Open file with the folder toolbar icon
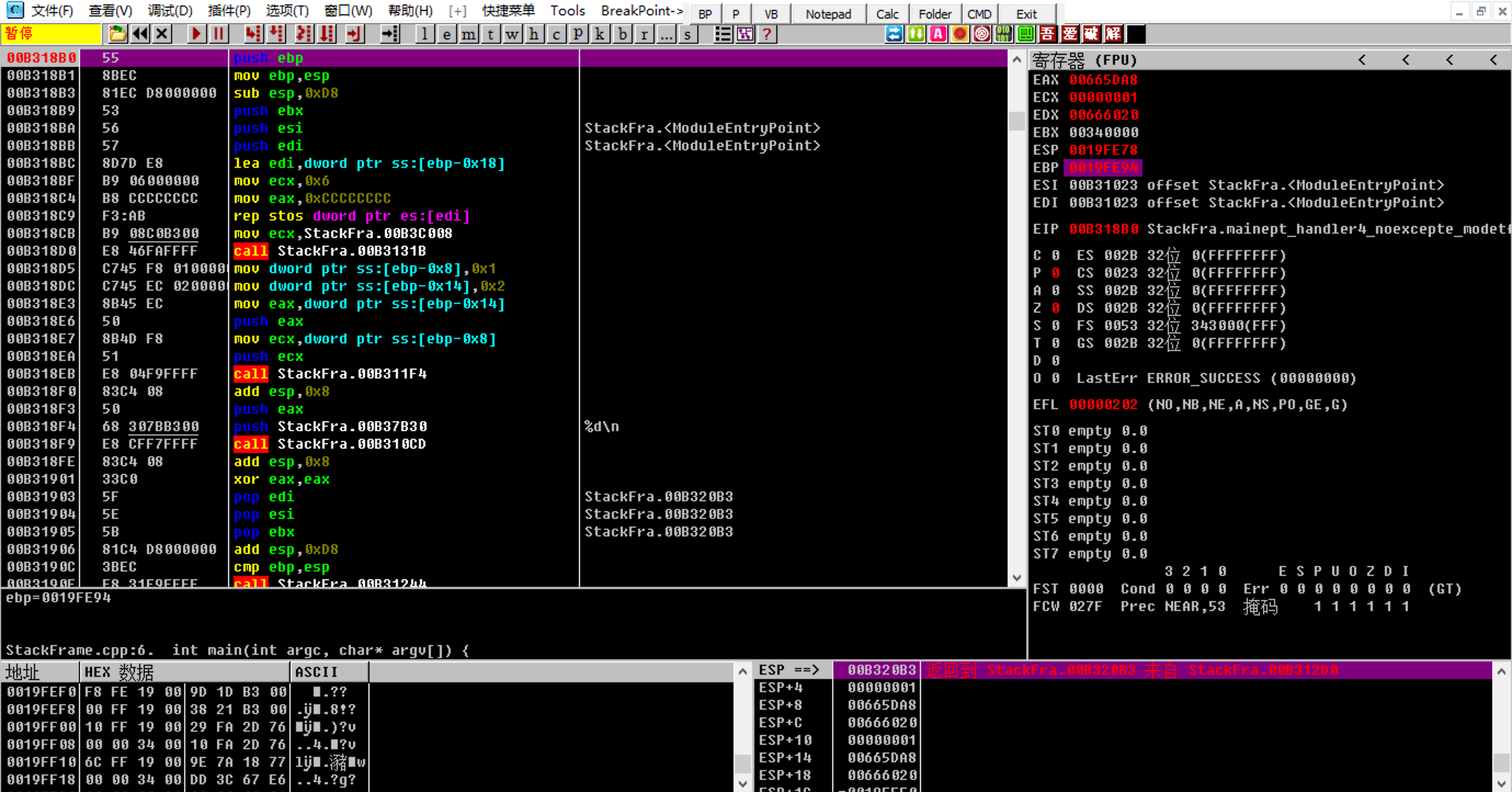This screenshot has width=1512, height=792. [118, 34]
